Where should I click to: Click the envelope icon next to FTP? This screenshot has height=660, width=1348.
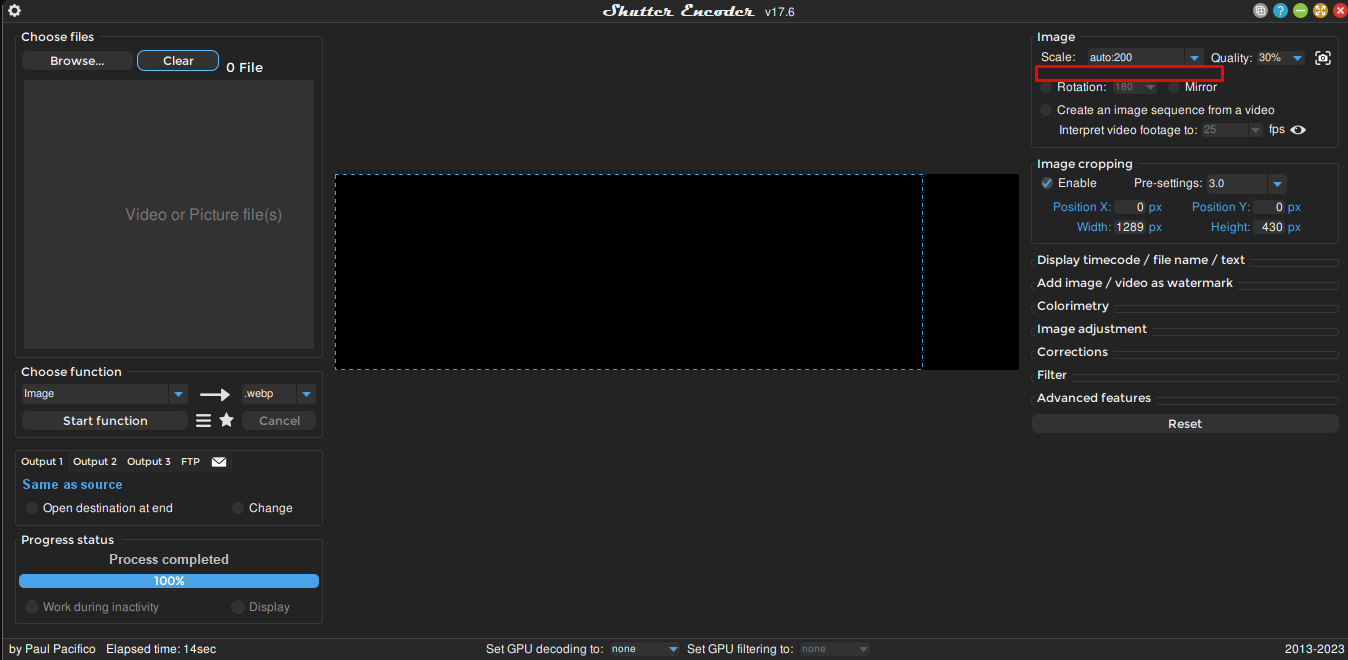tap(219, 461)
